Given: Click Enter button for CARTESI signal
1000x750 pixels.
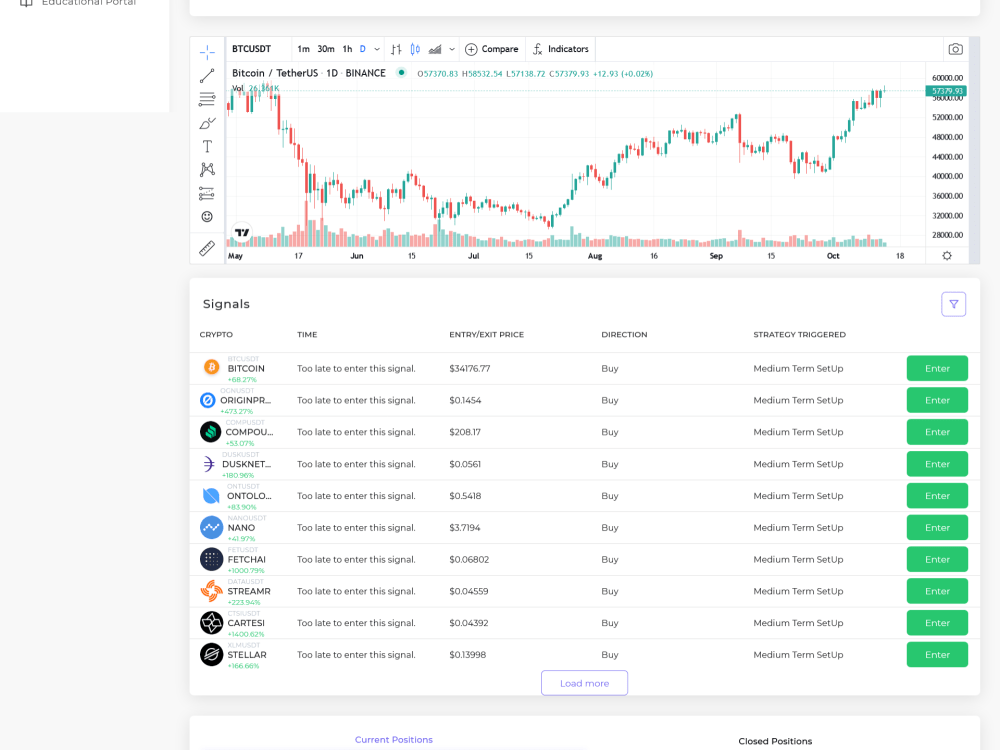Looking at the screenshot, I should click(937, 623).
